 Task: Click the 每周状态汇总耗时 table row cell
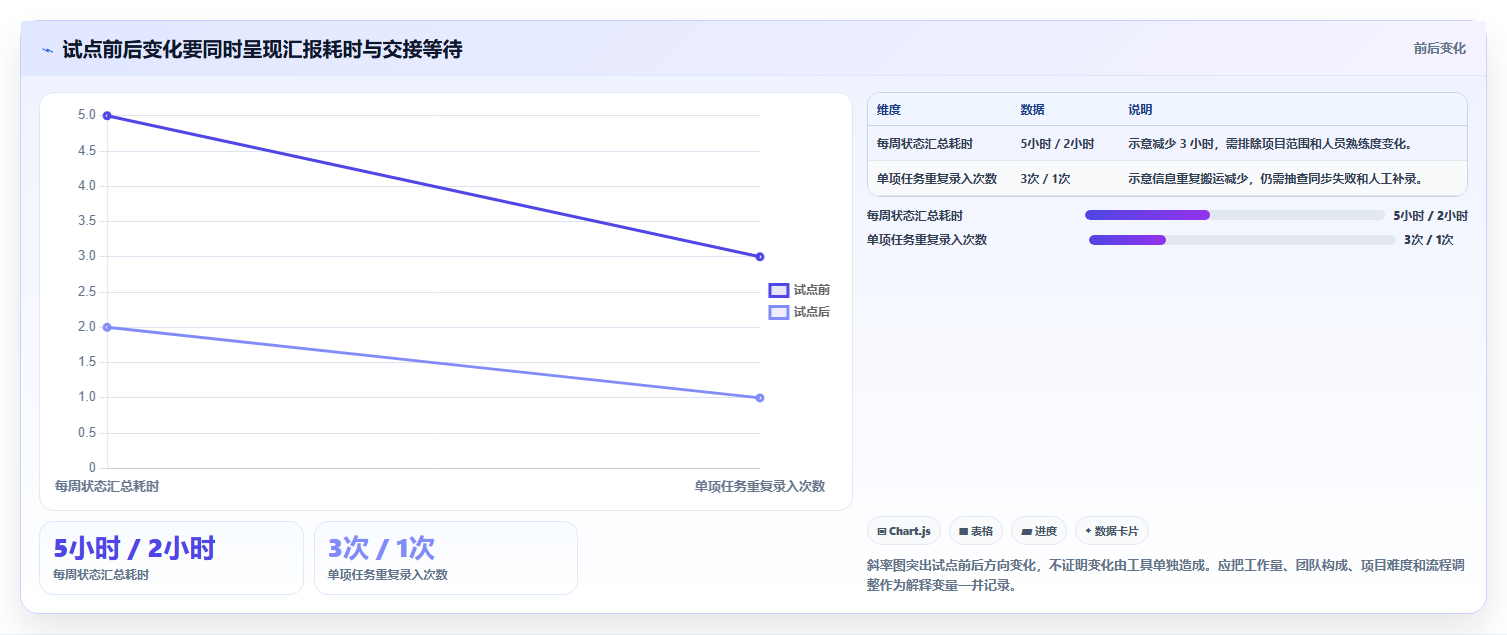coord(925,144)
